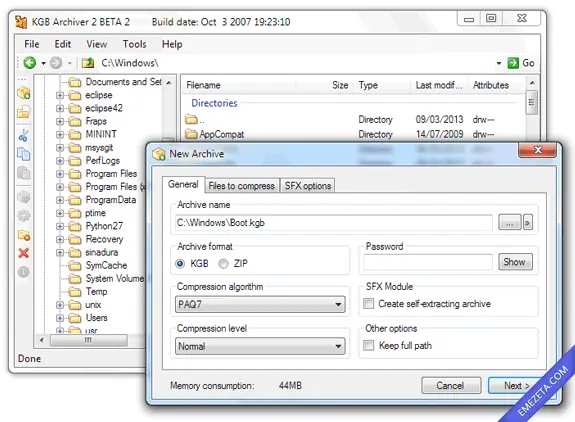Expand the Python27 folder in tree
Screen dimensions: 575x422
tap(60, 226)
